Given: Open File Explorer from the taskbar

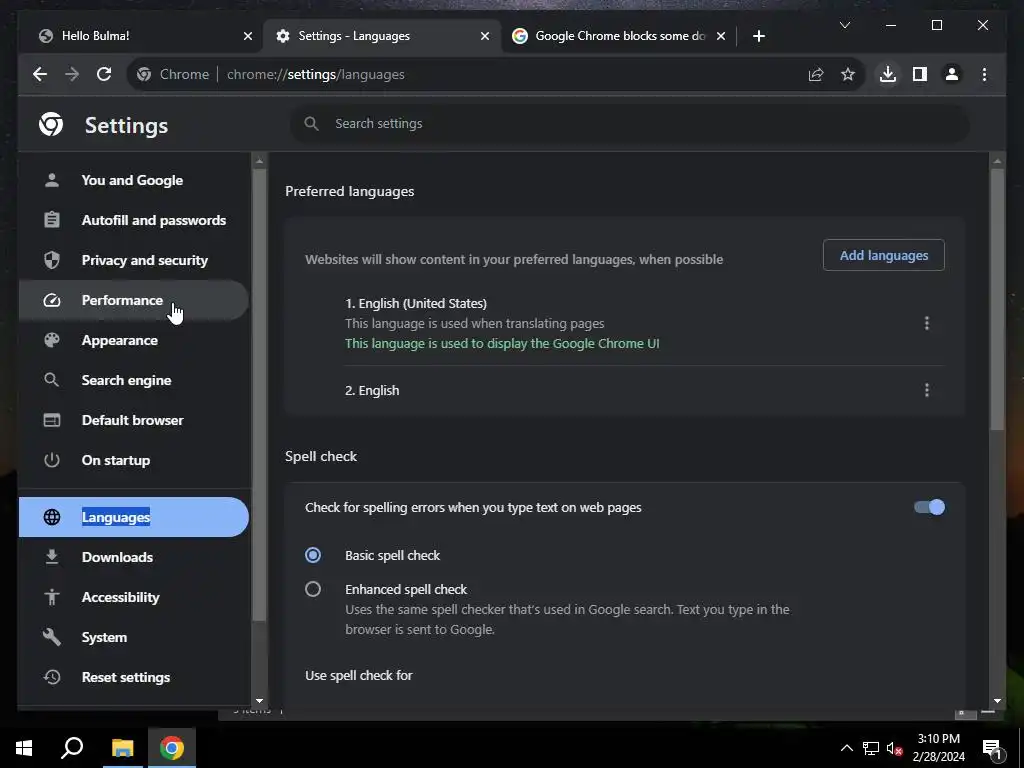Looking at the screenshot, I should point(122,748).
